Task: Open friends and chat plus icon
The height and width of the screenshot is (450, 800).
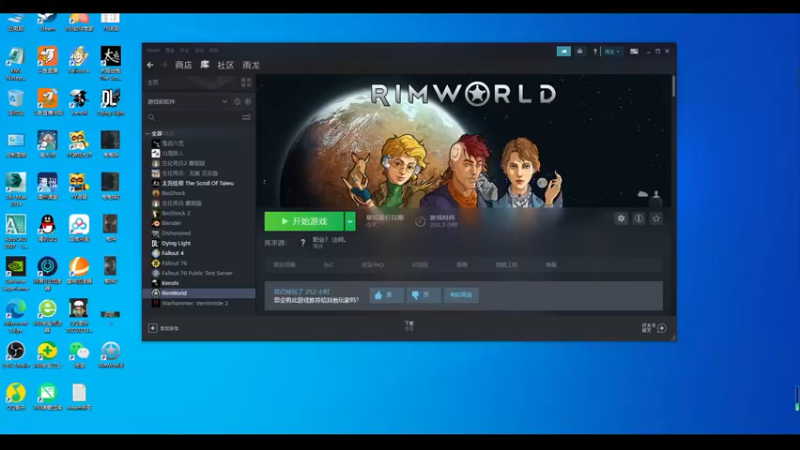Action: (x=662, y=328)
